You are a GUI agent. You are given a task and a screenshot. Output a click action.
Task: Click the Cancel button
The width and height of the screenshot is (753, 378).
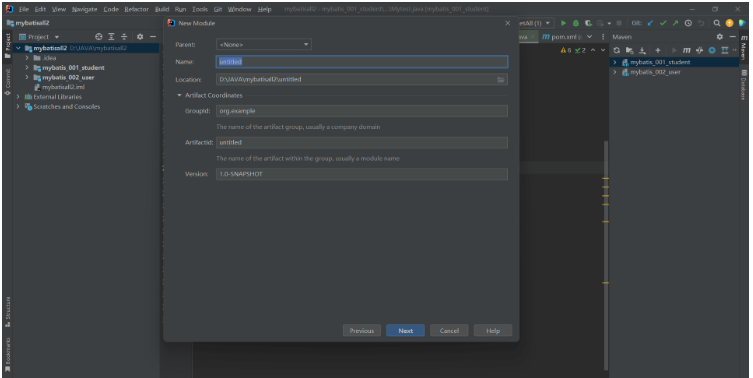point(449,330)
